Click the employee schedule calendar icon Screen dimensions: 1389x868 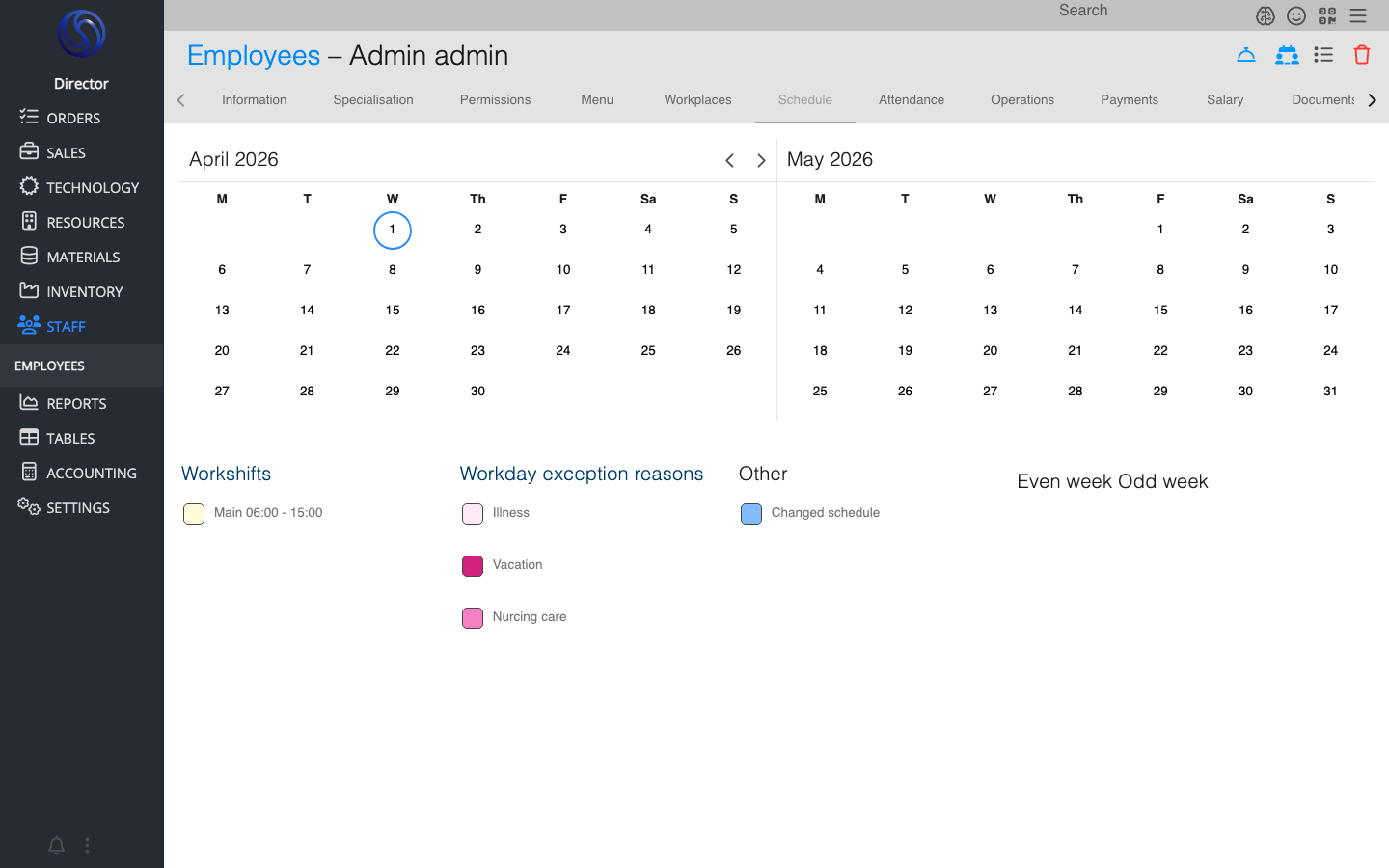pyautogui.click(x=1286, y=55)
